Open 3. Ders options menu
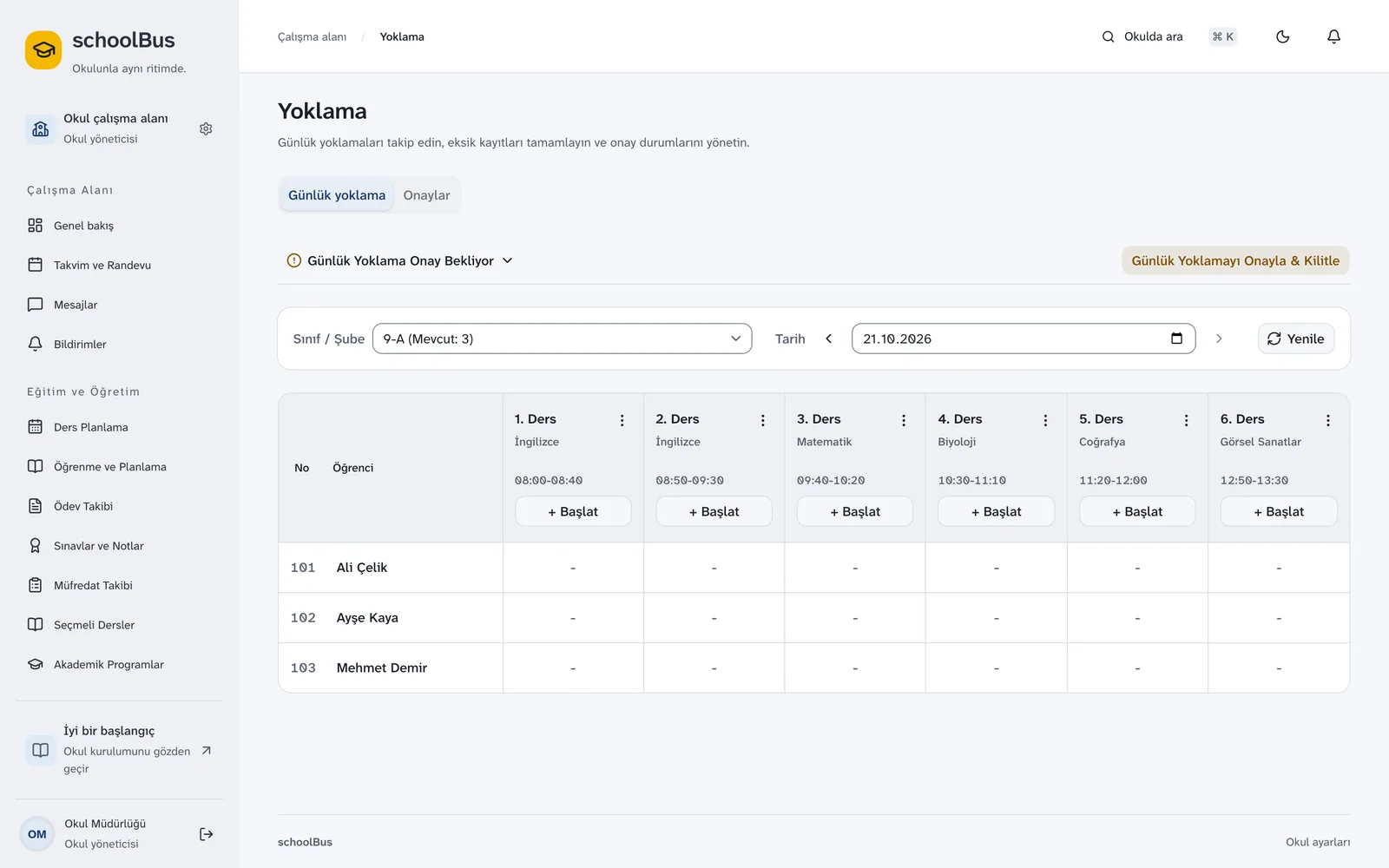This screenshot has height=868, width=1389. 904,420
